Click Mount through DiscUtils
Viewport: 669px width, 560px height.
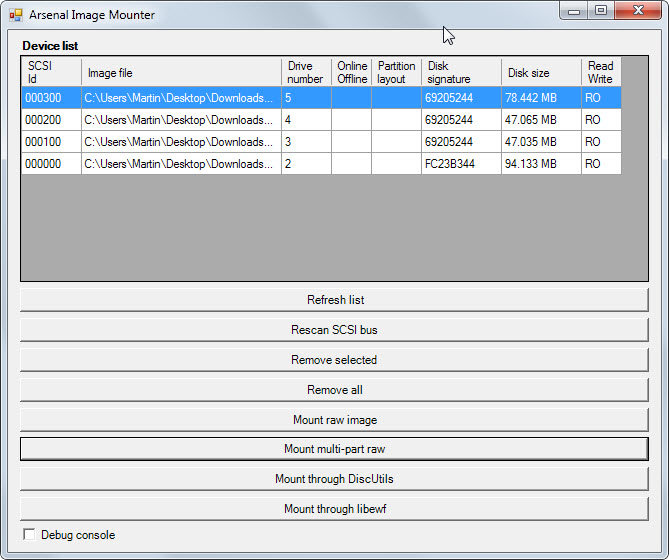334,479
